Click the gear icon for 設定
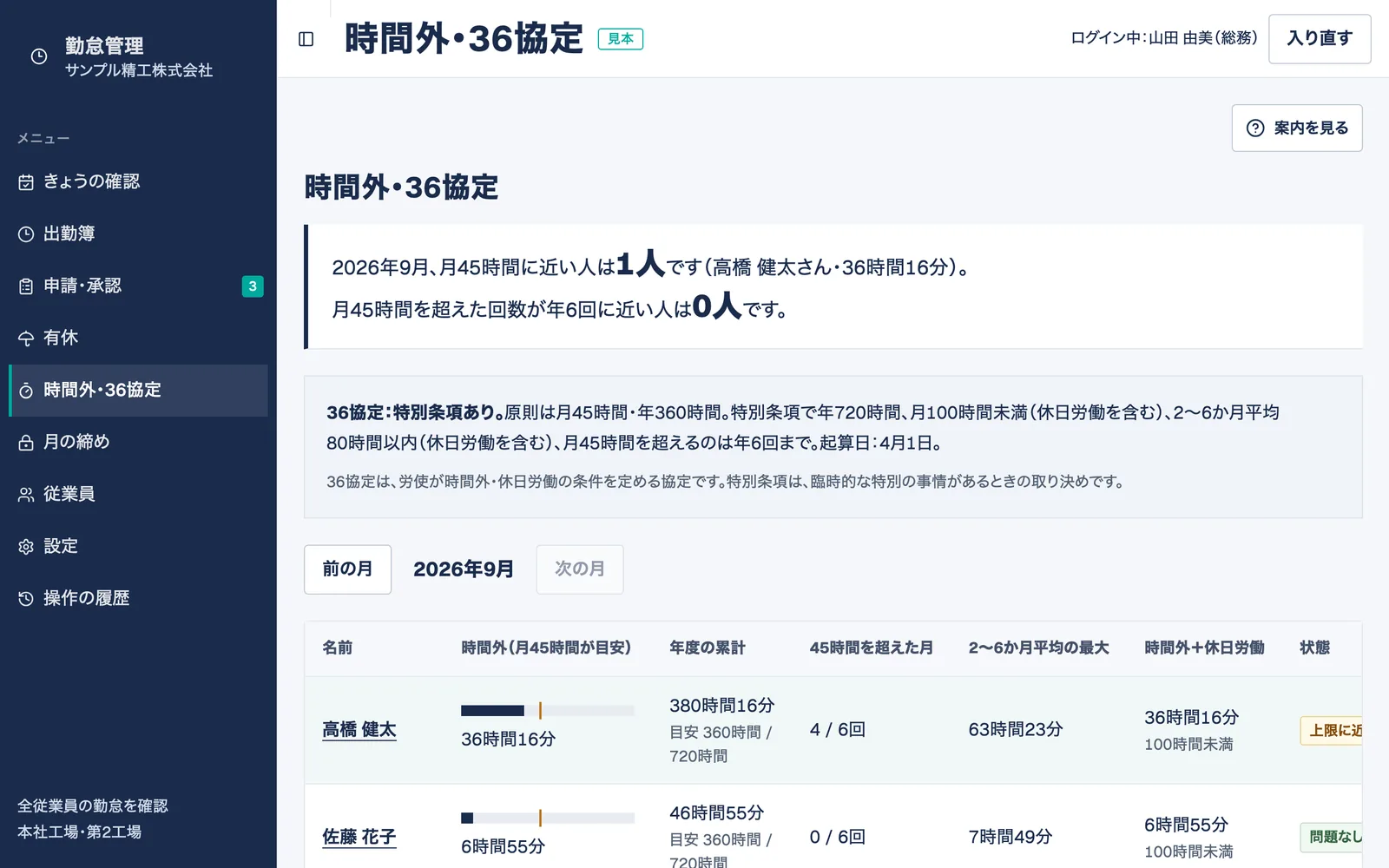The height and width of the screenshot is (868, 1389). click(x=26, y=547)
